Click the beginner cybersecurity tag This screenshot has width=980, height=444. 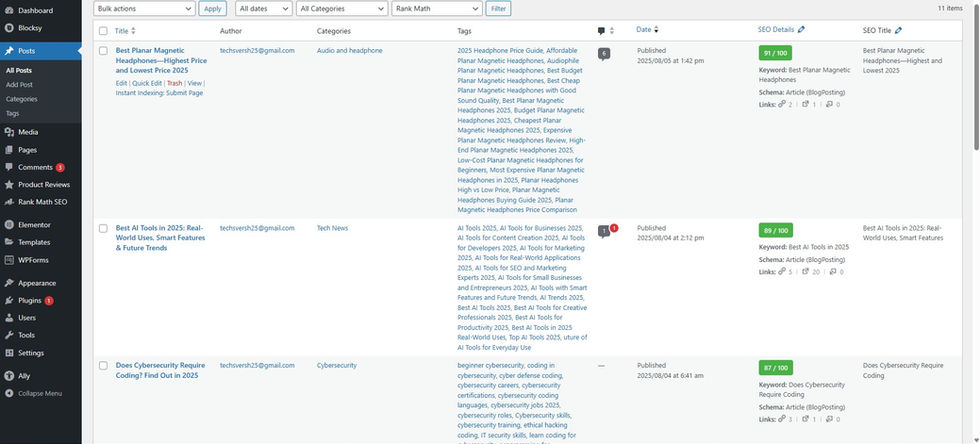click(x=490, y=365)
